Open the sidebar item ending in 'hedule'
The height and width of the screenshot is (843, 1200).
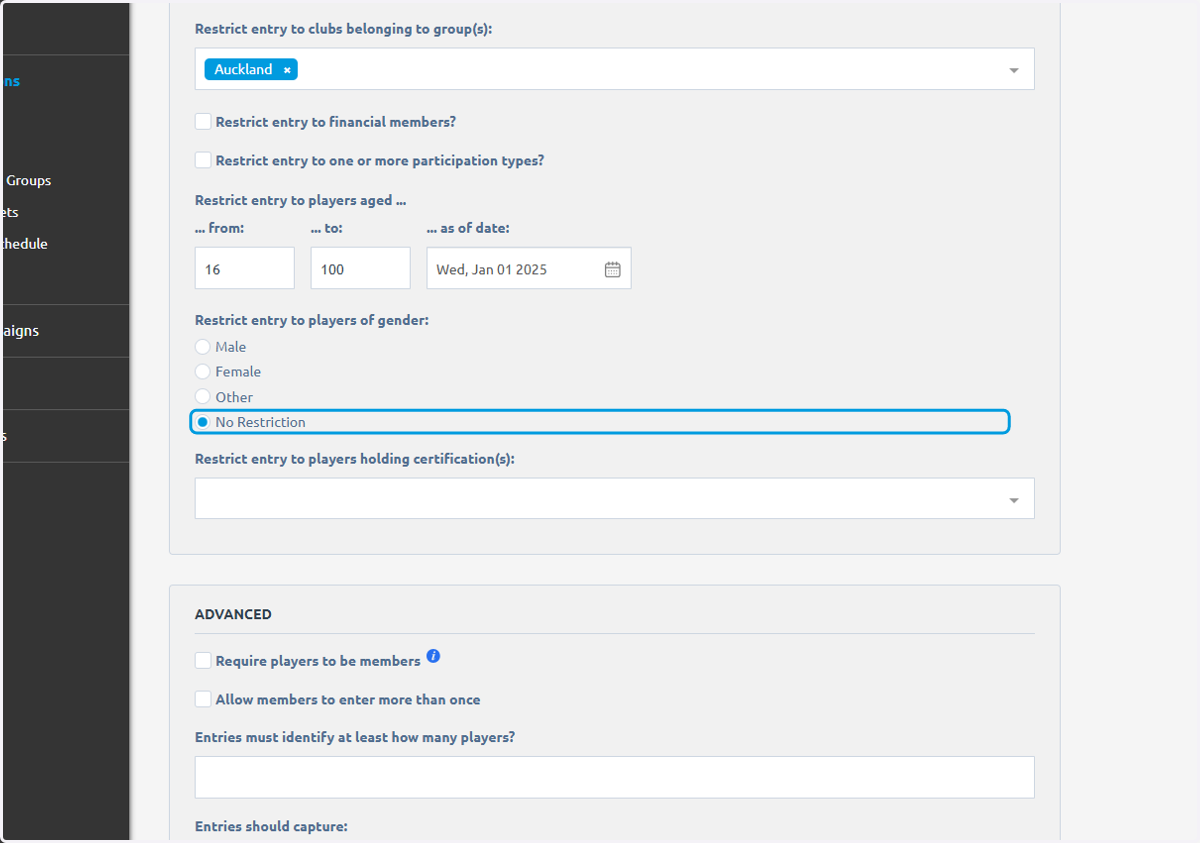coord(24,244)
